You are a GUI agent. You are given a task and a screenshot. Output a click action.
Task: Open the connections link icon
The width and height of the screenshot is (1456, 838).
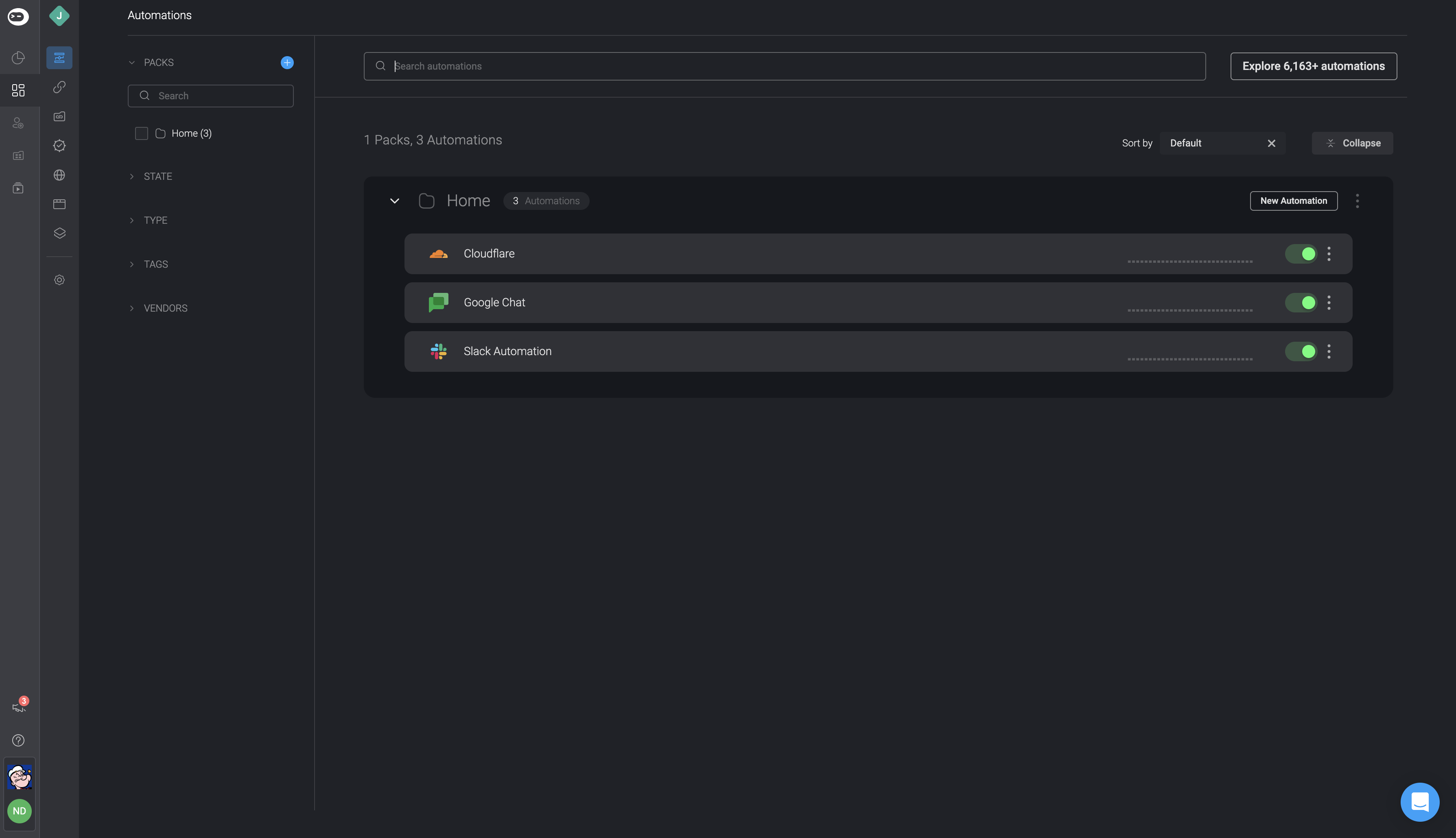point(59,87)
